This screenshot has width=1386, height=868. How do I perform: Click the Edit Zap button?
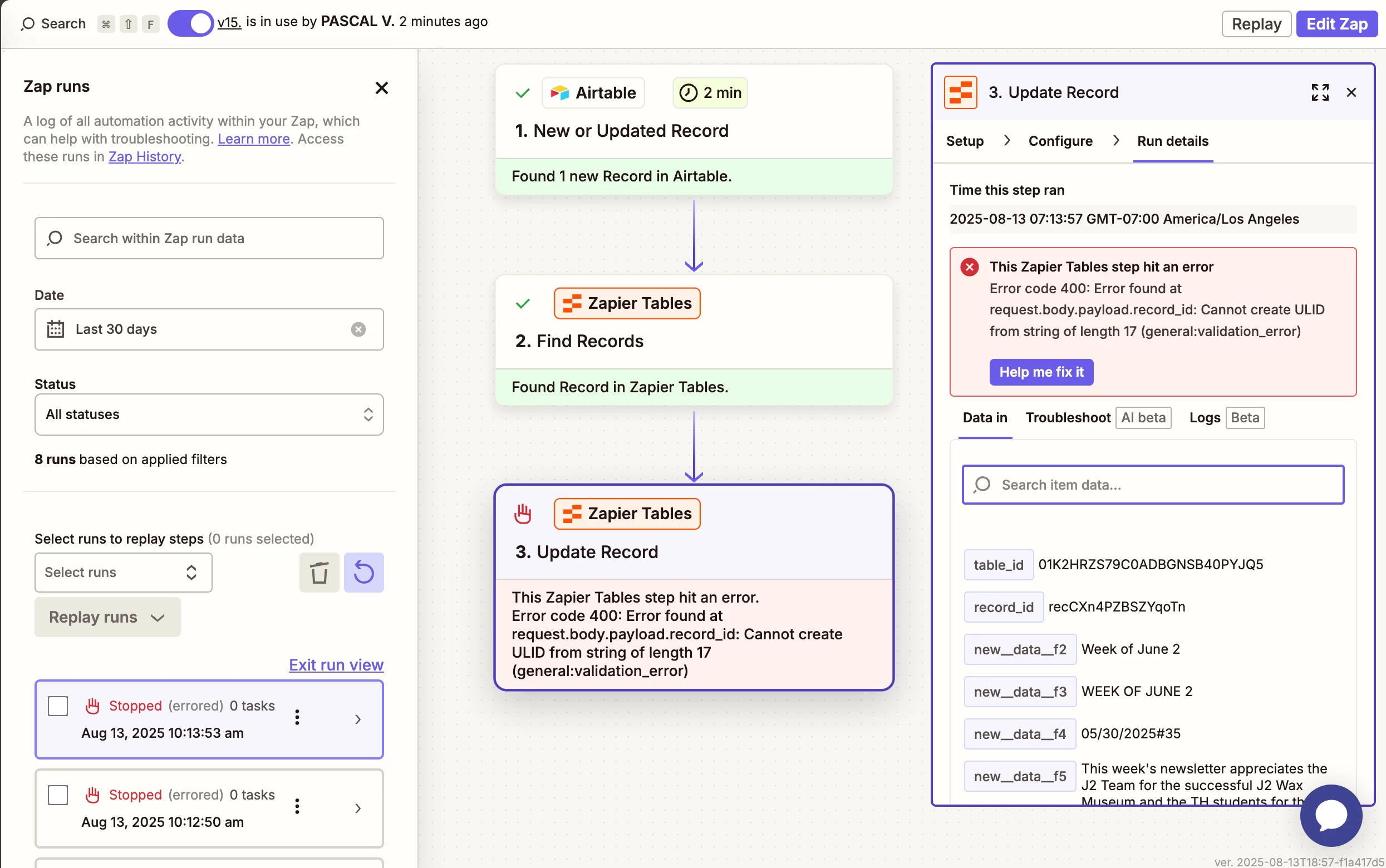pyautogui.click(x=1336, y=24)
